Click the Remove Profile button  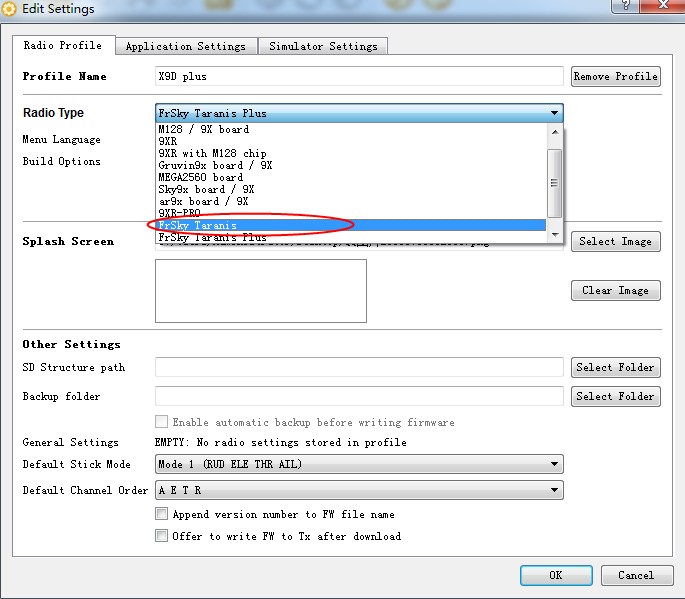click(x=616, y=76)
